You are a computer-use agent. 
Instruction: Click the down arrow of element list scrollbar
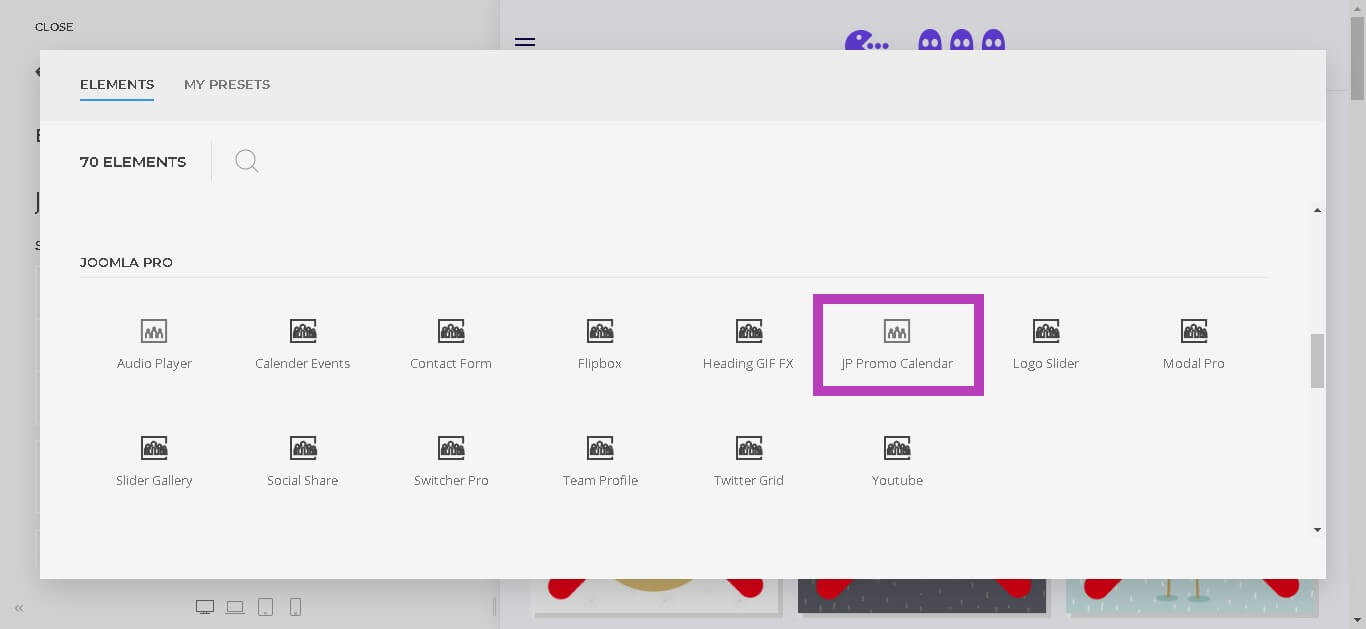pyautogui.click(x=1317, y=530)
